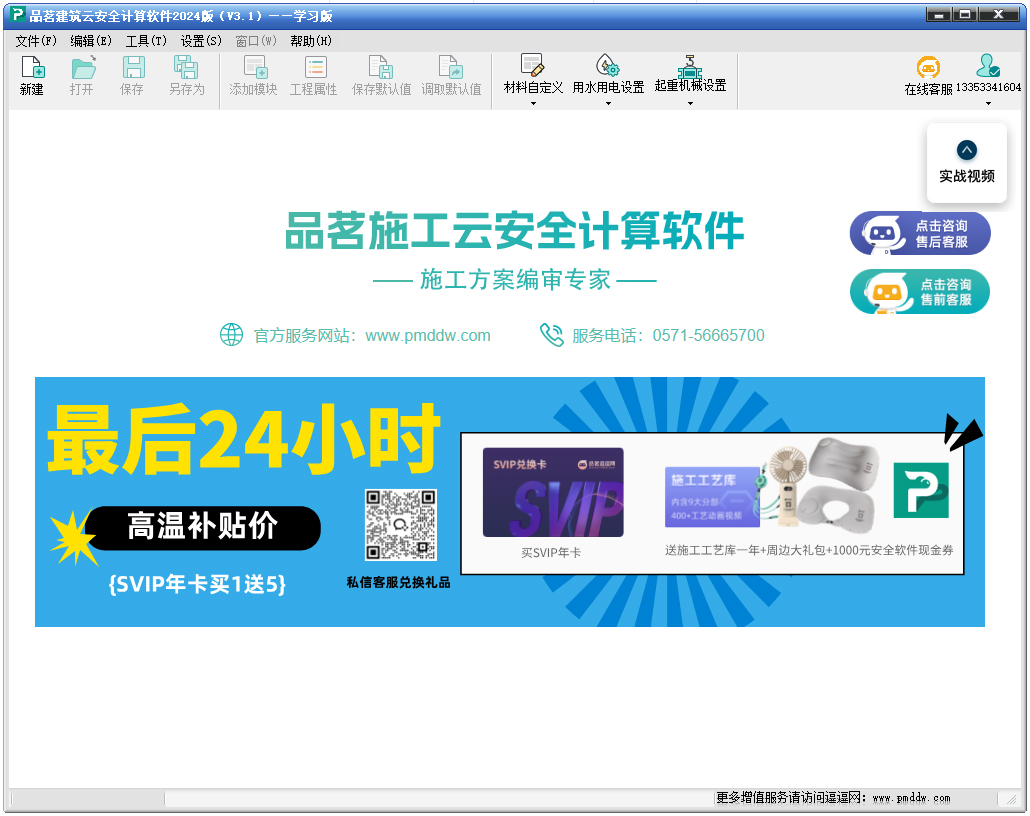Viewport: 1030px width, 816px height.
Task: Click the 施工方案编审专家 subtitle
Action: pos(515,279)
